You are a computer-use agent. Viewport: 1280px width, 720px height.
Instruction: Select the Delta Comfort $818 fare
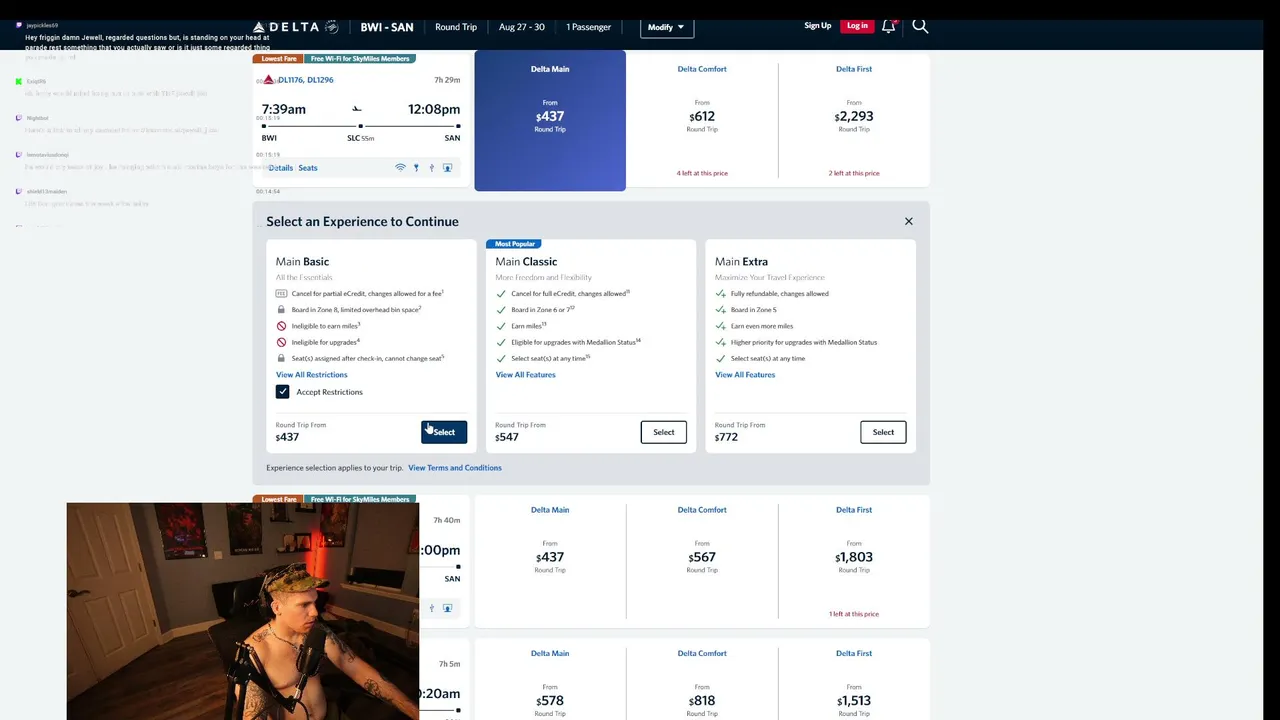coord(702,680)
